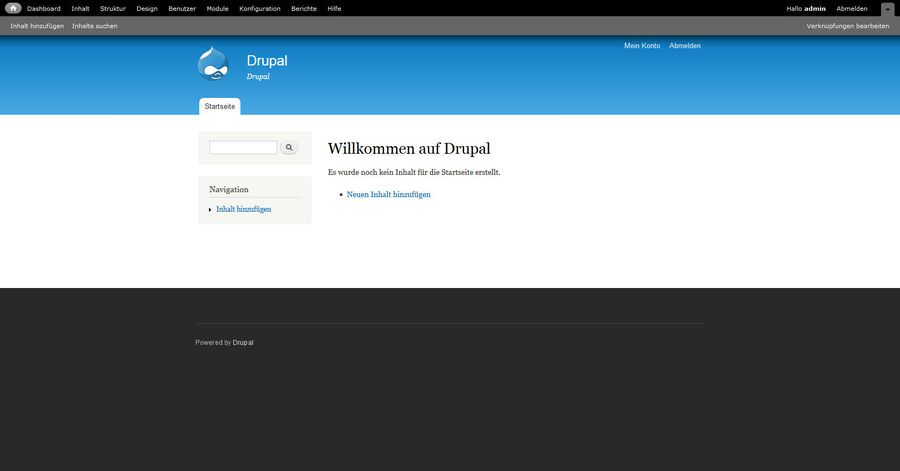Open the Berichte menu
Viewport: 900px width, 471px height.
[x=304, y=9]
